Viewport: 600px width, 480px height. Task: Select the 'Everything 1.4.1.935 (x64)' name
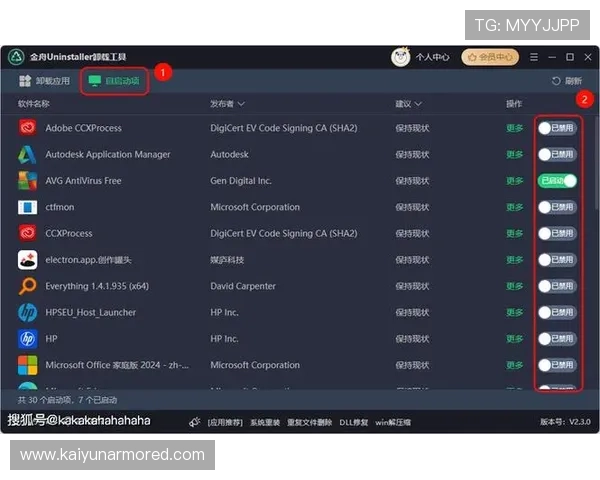(x=97, y=286)
